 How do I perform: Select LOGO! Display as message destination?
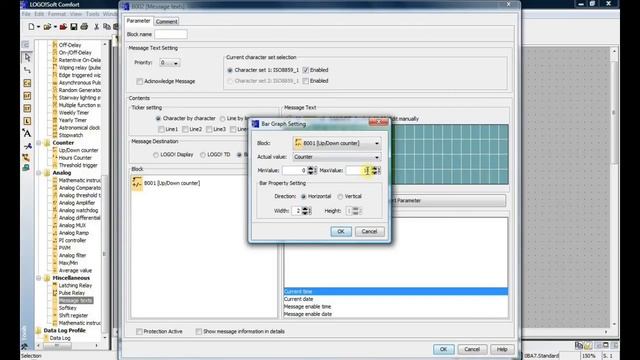click(x=156, y=155)
